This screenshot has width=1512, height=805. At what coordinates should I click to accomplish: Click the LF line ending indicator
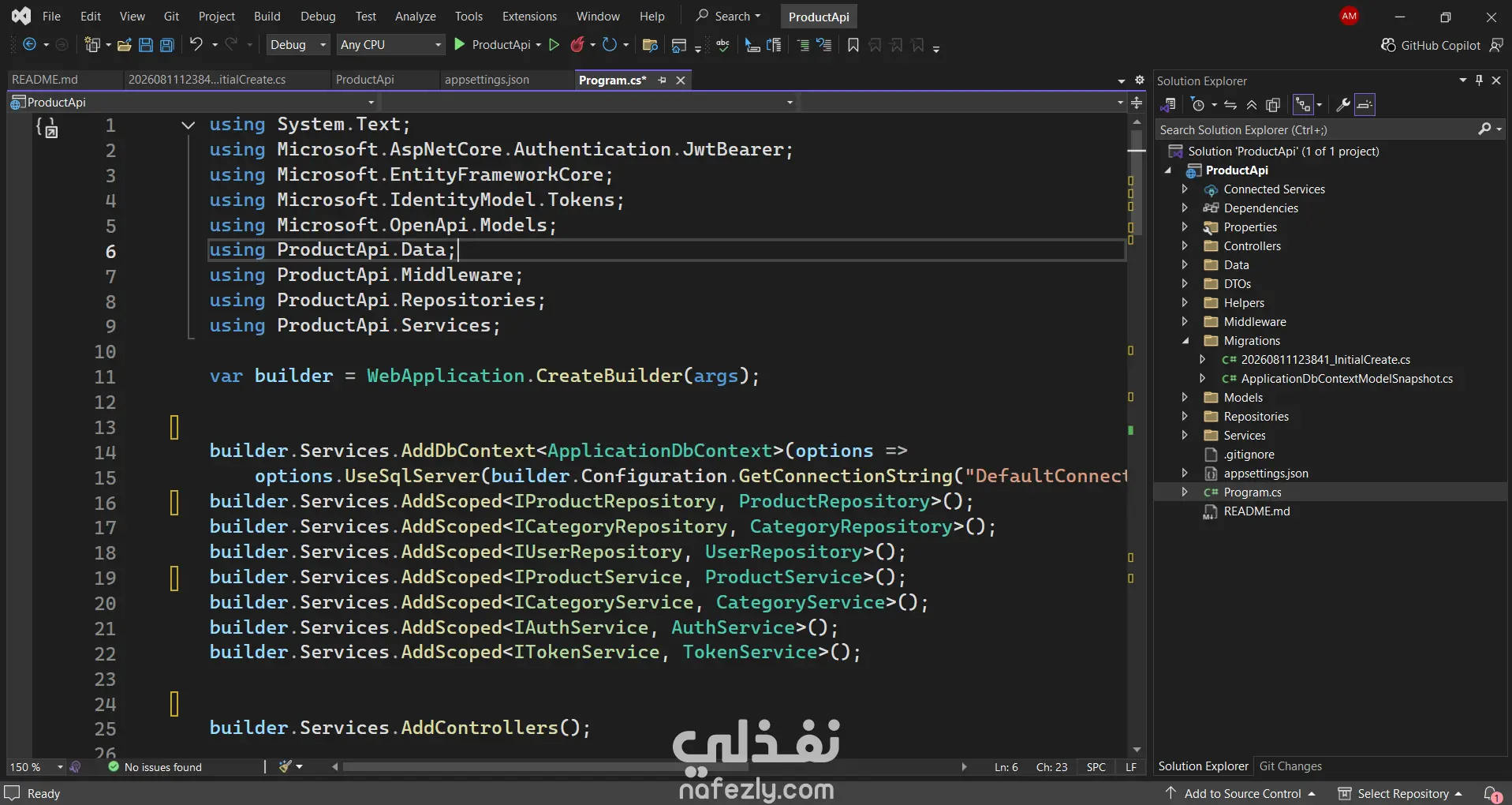pos(1131,767)
